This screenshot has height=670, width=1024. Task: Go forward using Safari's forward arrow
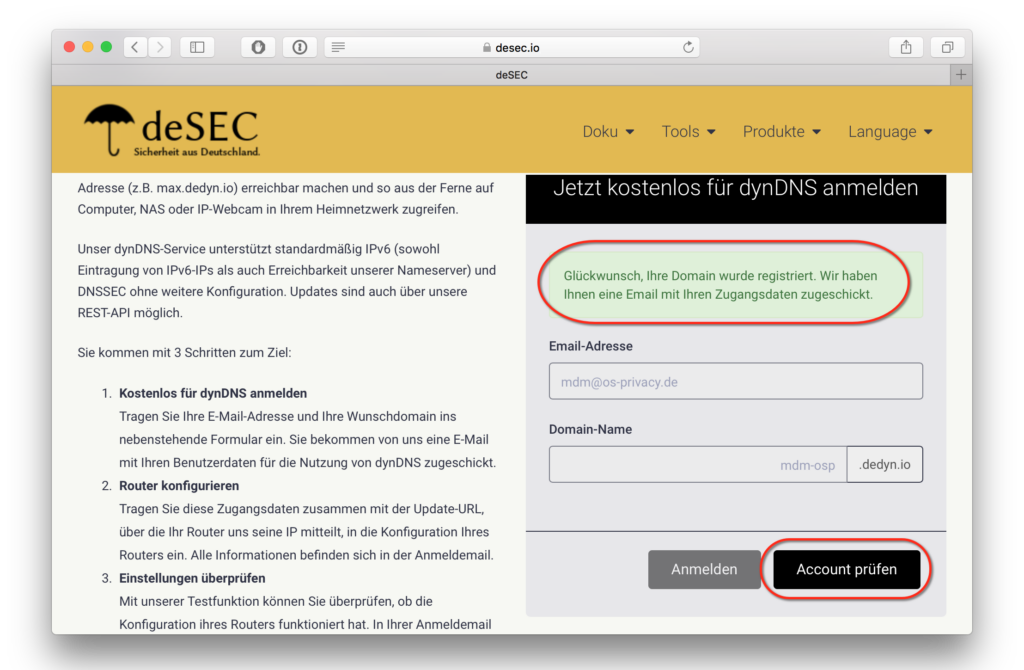[x=159, y=47]
